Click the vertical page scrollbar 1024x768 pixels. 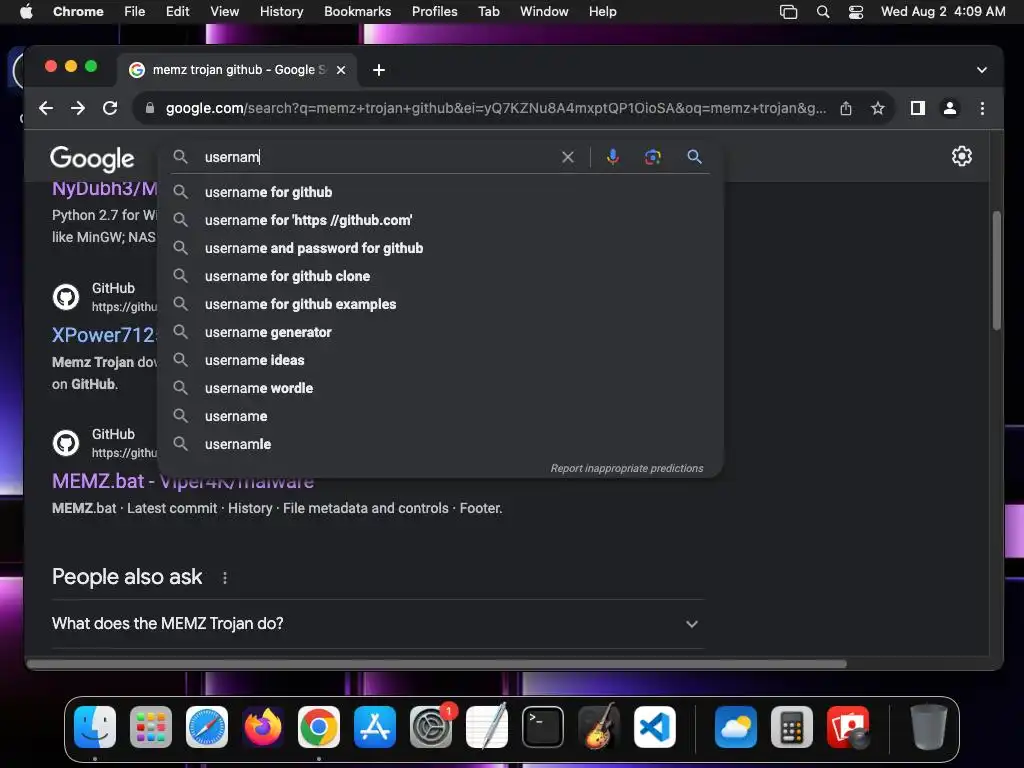[997, 270]
